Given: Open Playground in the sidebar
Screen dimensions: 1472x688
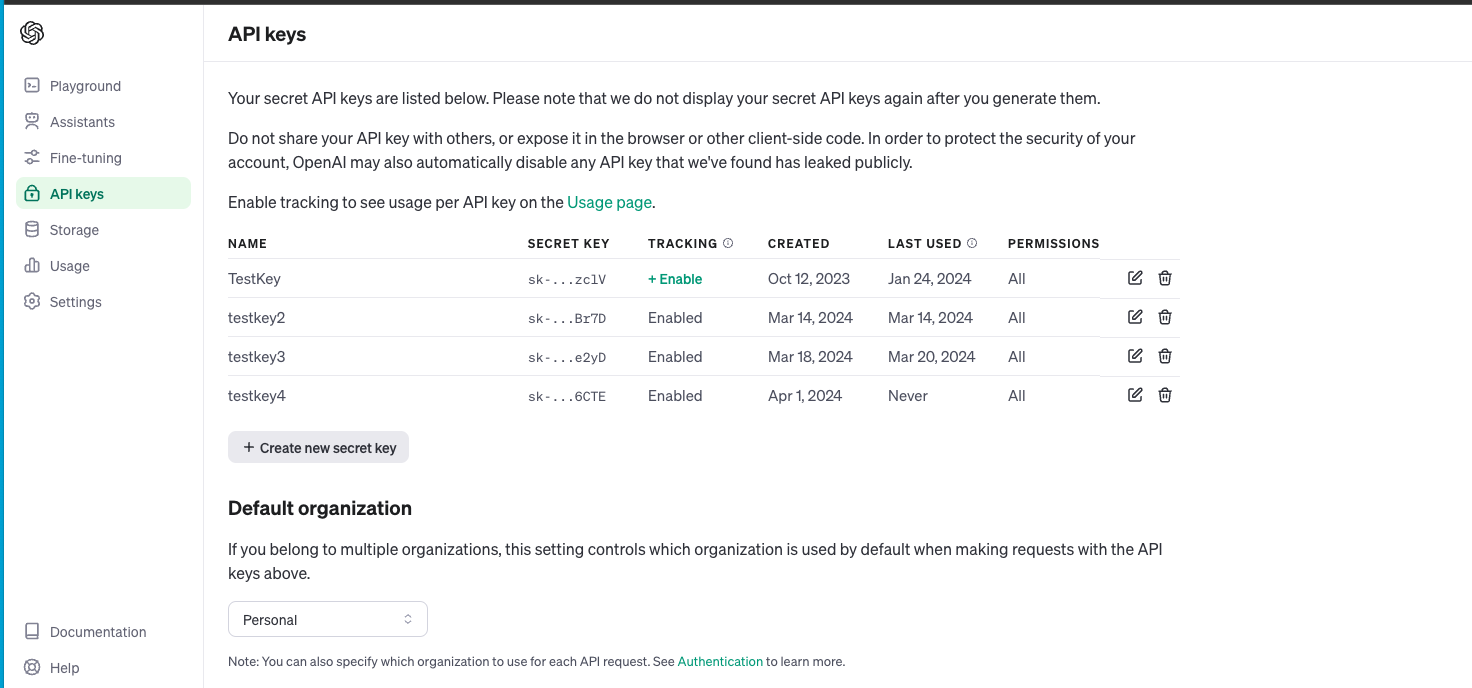Looking at the screenshot, I should click(x=85, y=86).
